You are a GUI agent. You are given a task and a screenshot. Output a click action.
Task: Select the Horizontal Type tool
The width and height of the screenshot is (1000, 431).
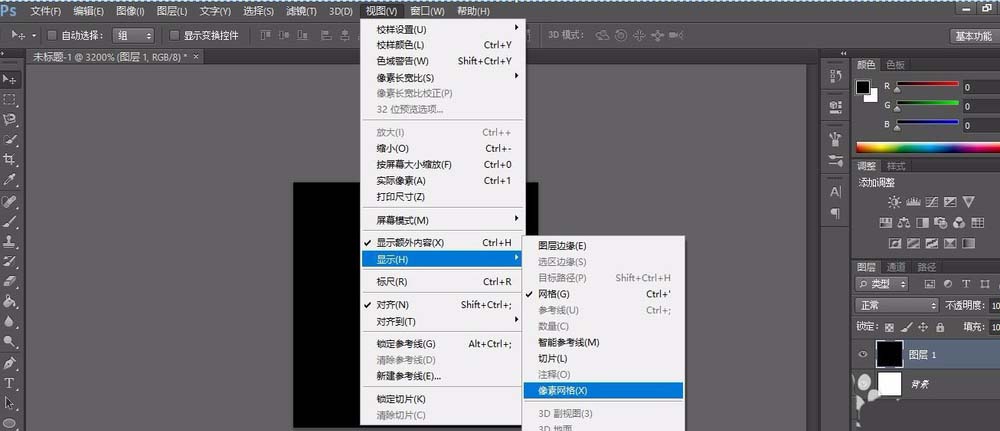10,383
